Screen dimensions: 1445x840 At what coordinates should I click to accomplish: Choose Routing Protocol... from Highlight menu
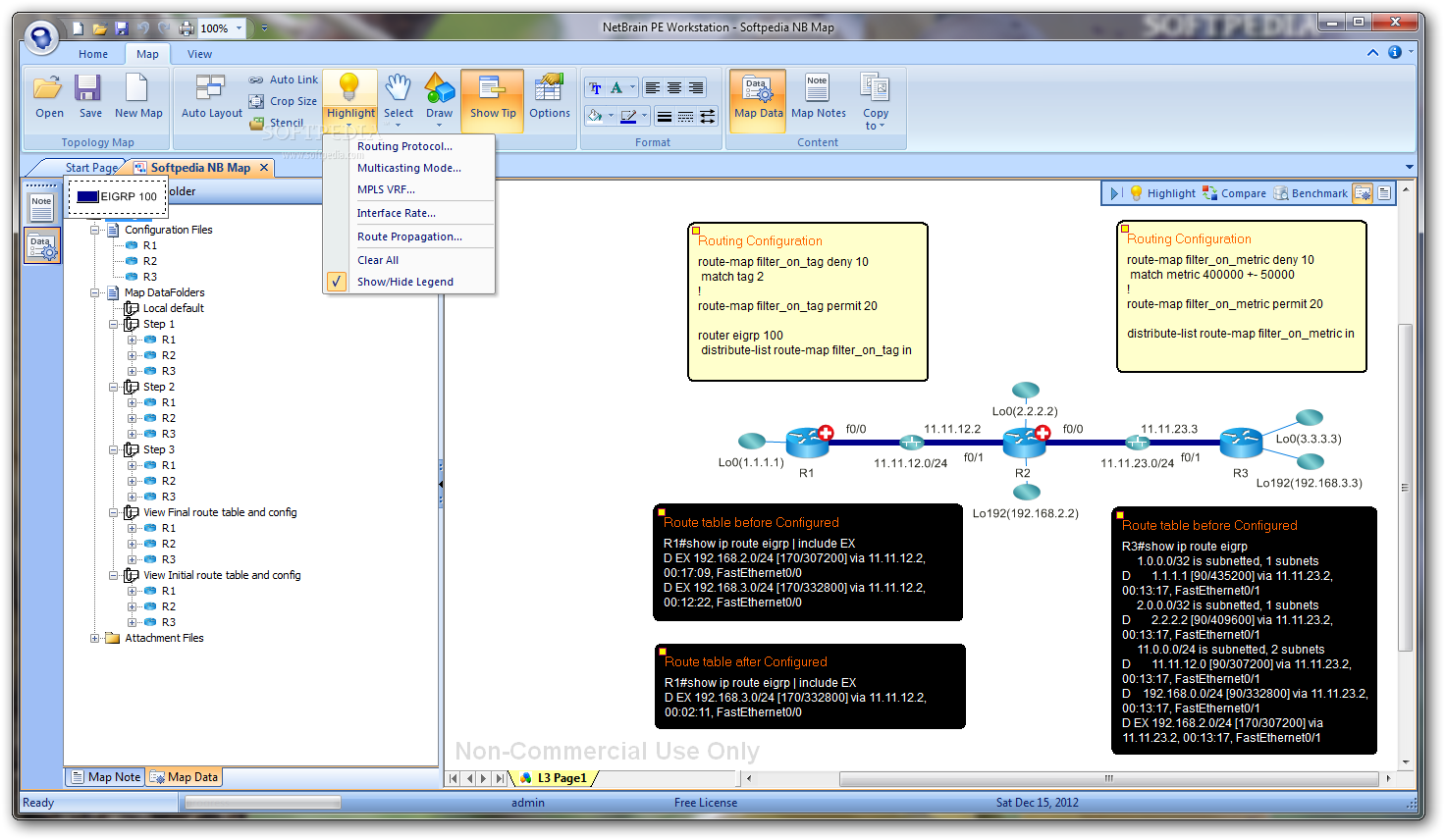404,146
